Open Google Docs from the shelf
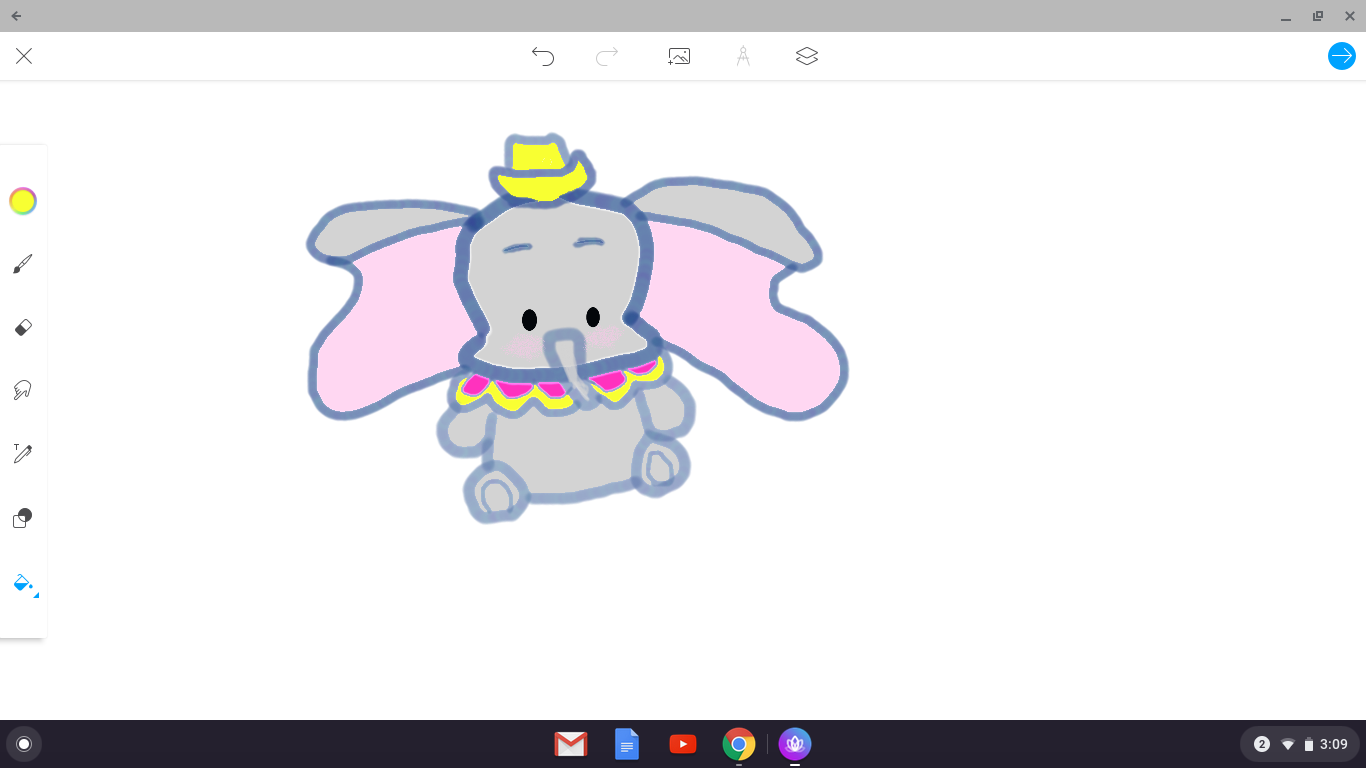This screenshot has width=1366, height=768. (x=627, y=744)
